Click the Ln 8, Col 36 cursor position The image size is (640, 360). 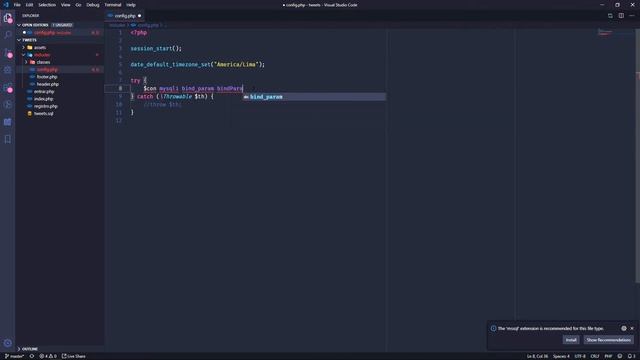click(x=537, y=356)
